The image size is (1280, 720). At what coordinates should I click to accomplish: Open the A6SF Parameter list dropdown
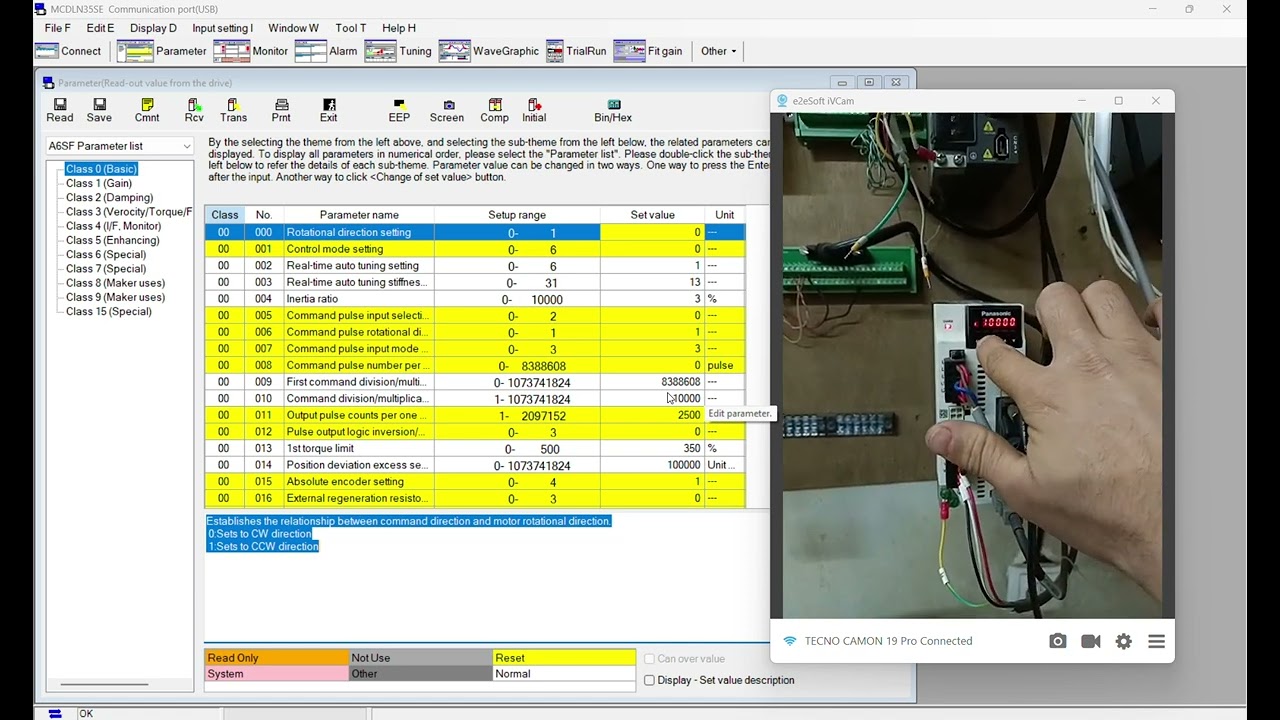click(119, 146)
